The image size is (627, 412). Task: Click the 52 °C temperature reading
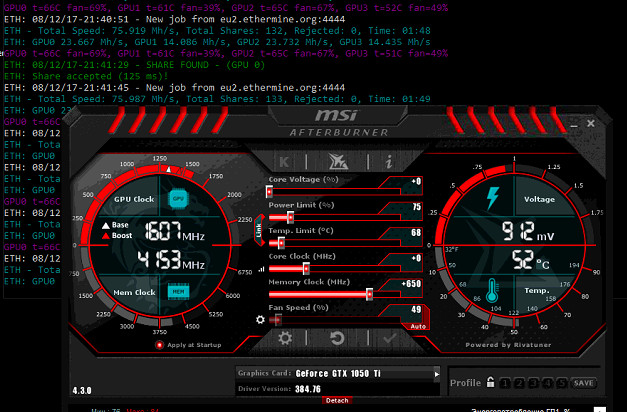[x=531, y=260]
